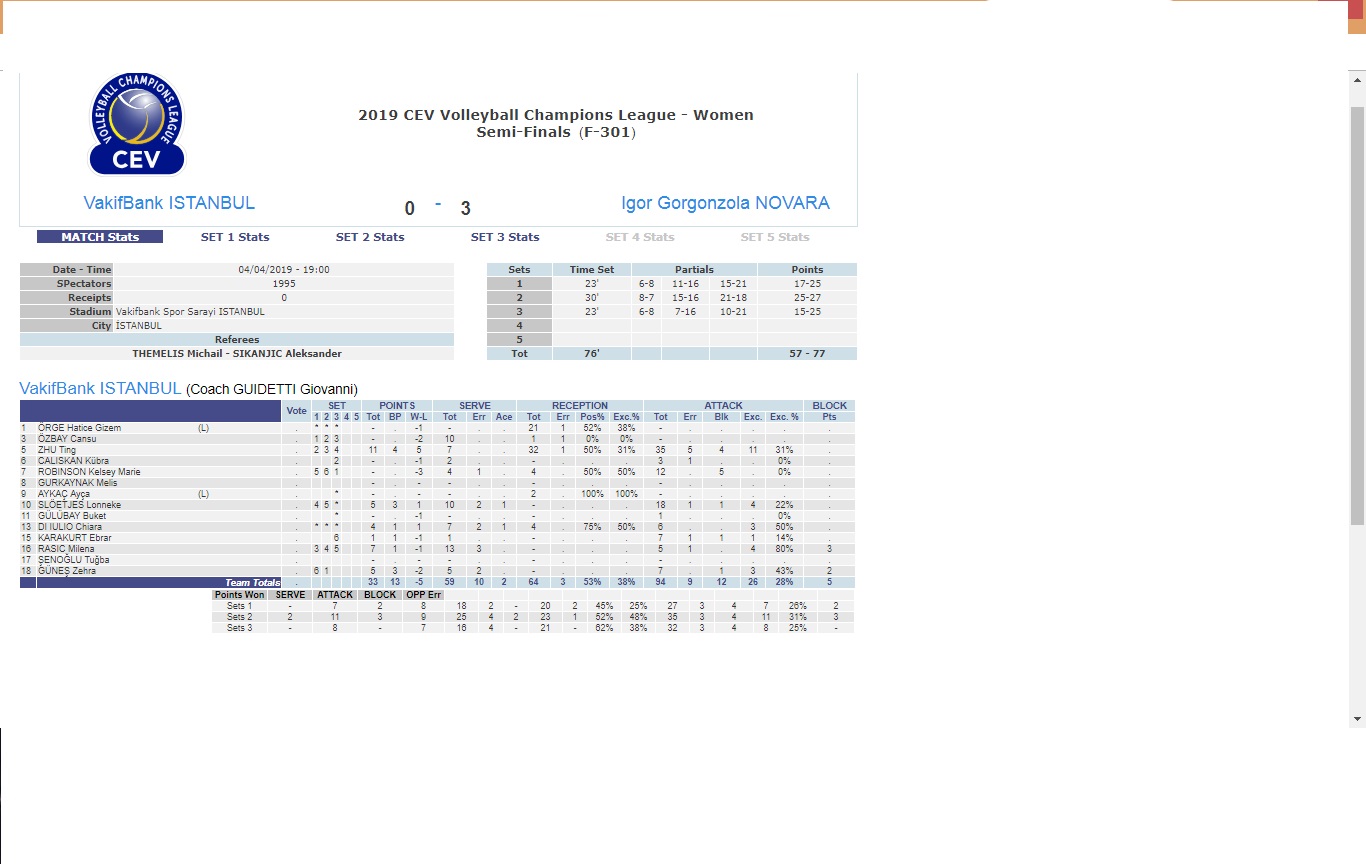Viewport: 1366px width, 864px height.
Task: Click VakifBank ISTANBUL heading above player table
Action: pyautogui.click(x=100, y=388)
